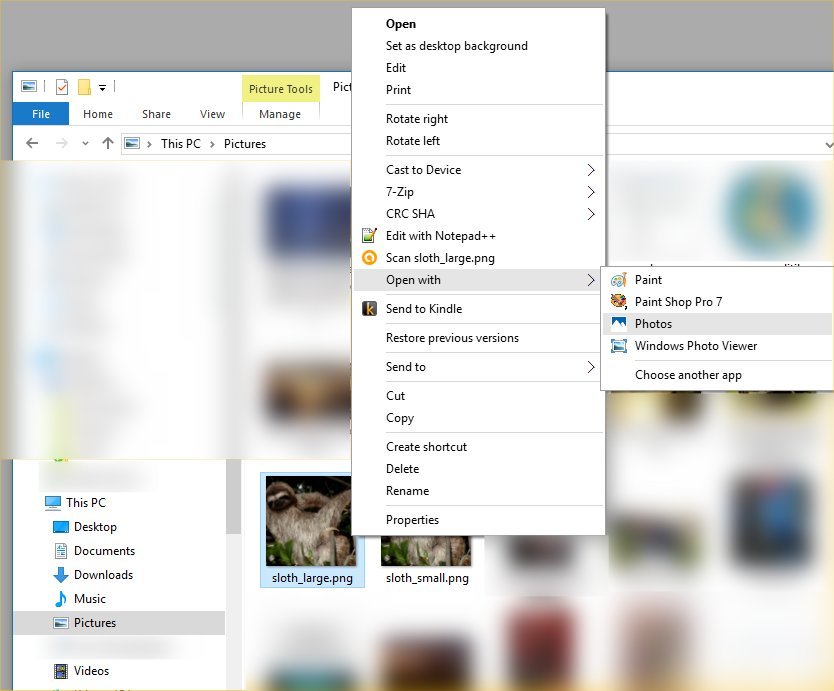Click the orange antivirus Scan icon
This screenshot has width=834, height=691.
click(369, 258)
